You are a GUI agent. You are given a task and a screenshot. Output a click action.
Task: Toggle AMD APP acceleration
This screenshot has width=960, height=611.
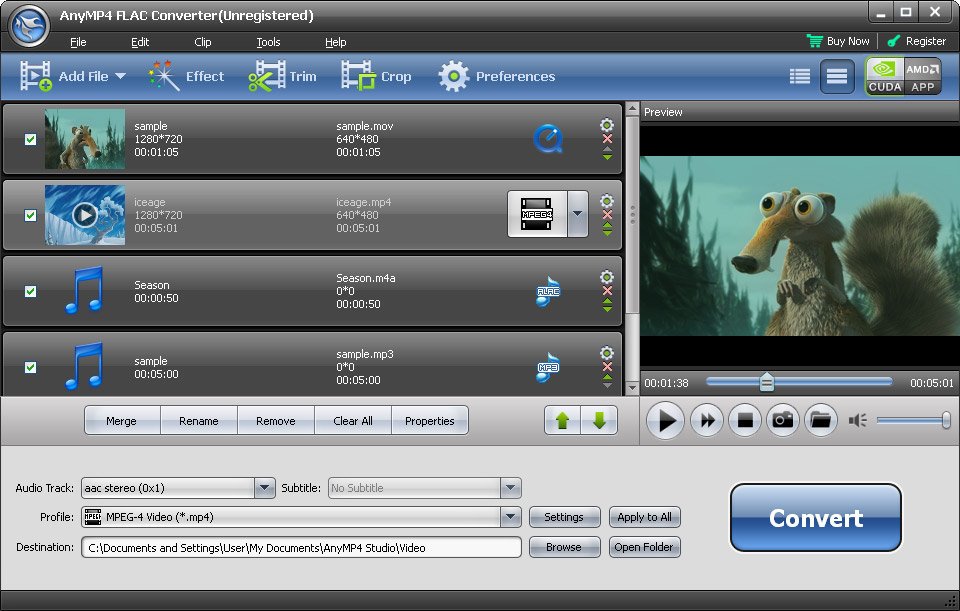click(x=923, y=77)
